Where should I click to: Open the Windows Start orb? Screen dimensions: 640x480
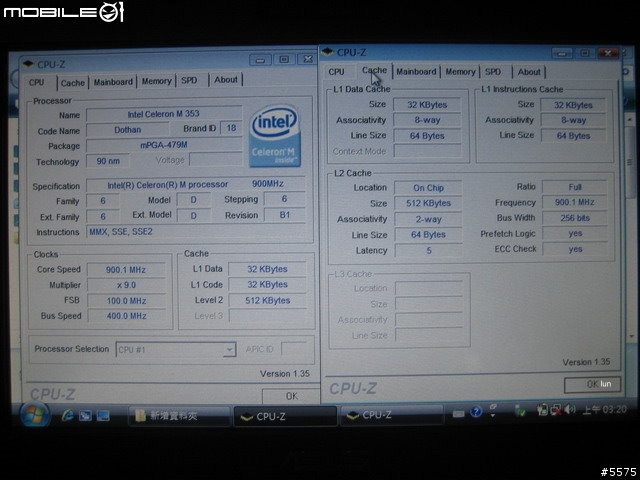point(35,415)
